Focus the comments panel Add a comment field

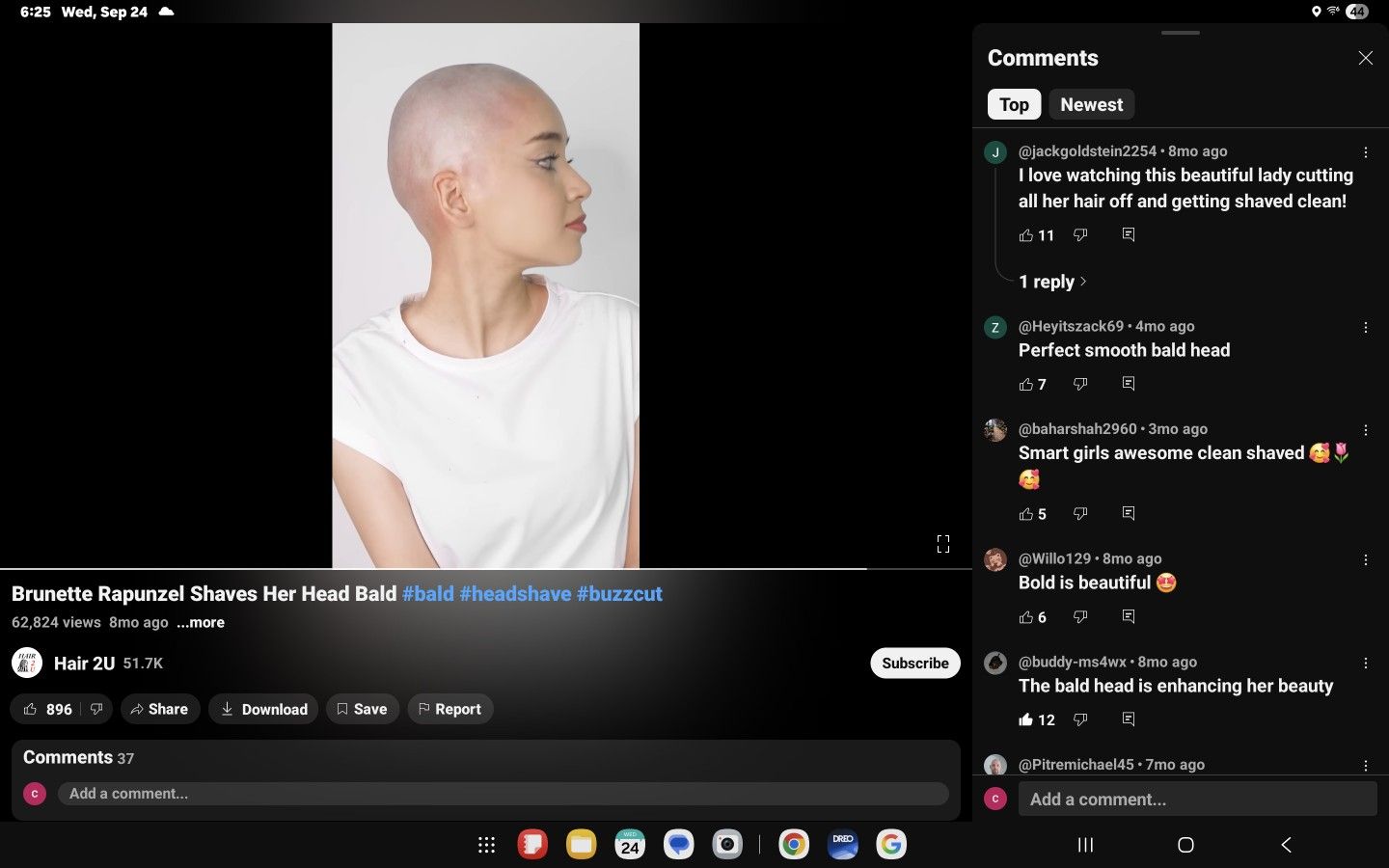click(1196, 799)
